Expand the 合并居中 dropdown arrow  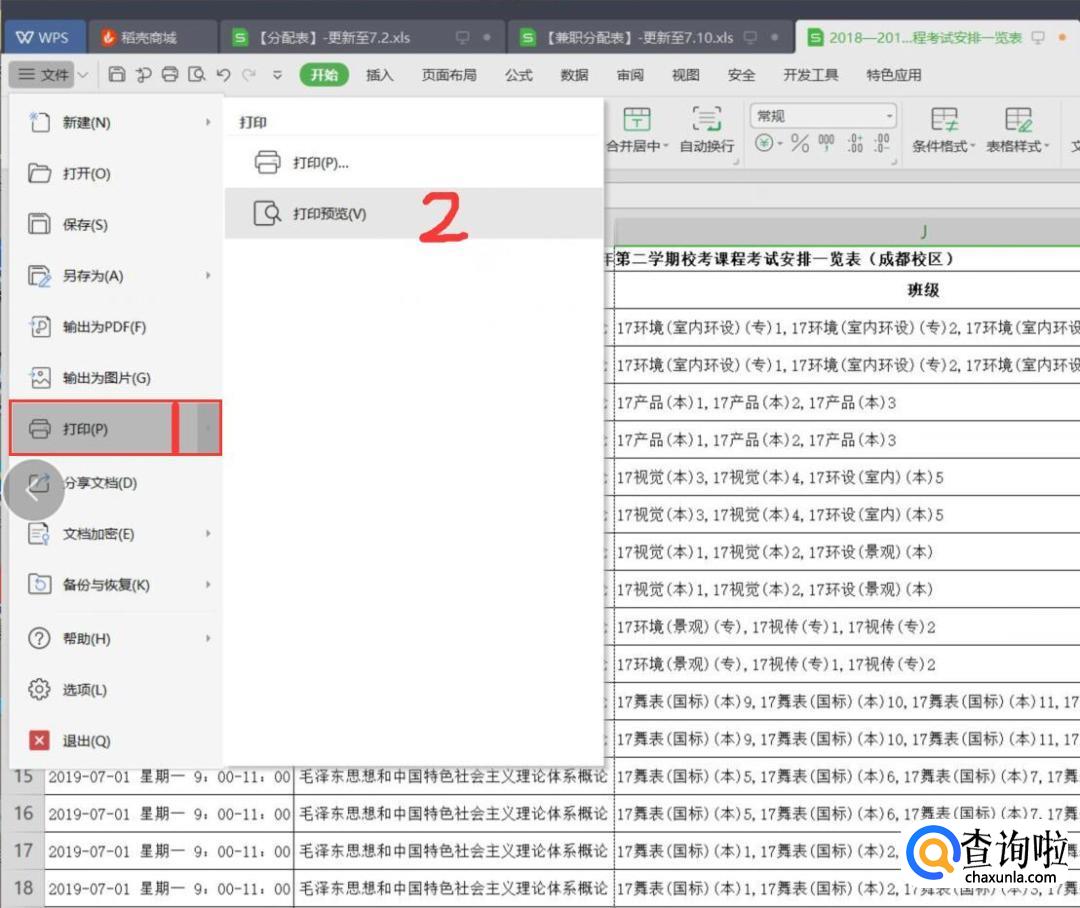tap(667, 147)
